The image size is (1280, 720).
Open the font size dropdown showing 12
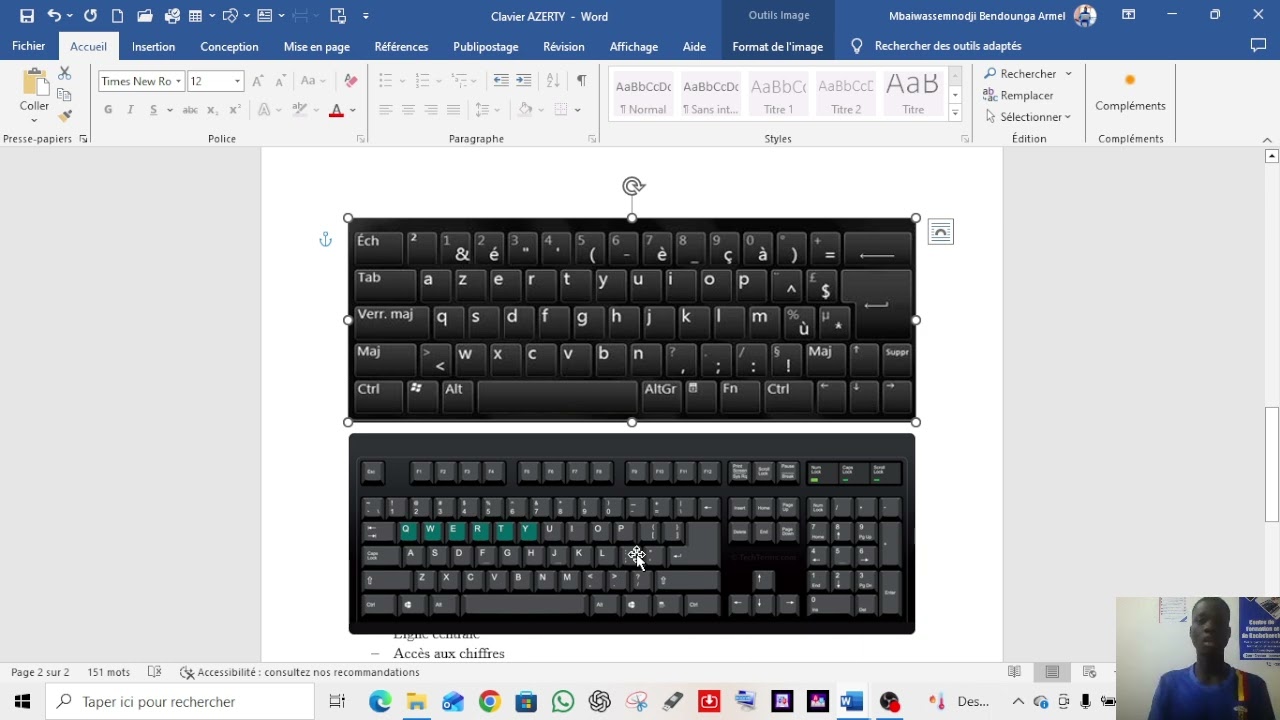click(237, 81)
